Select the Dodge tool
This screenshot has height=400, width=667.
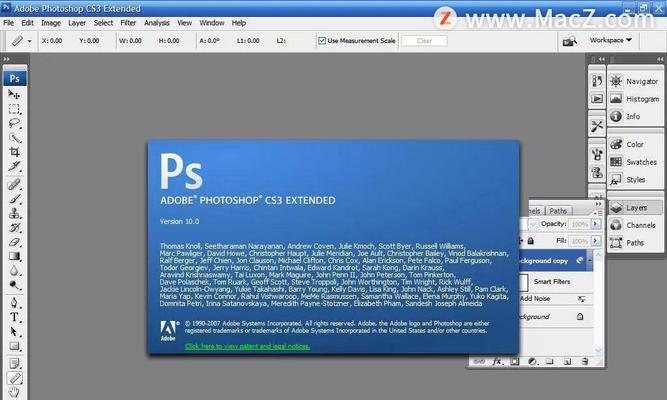(x=14, y=285)
